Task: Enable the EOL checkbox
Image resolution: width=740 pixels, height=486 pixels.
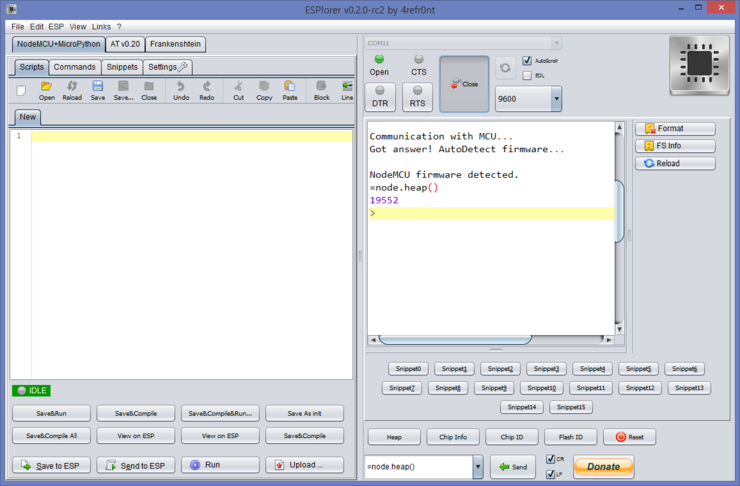Action: [x=527, y=75]
